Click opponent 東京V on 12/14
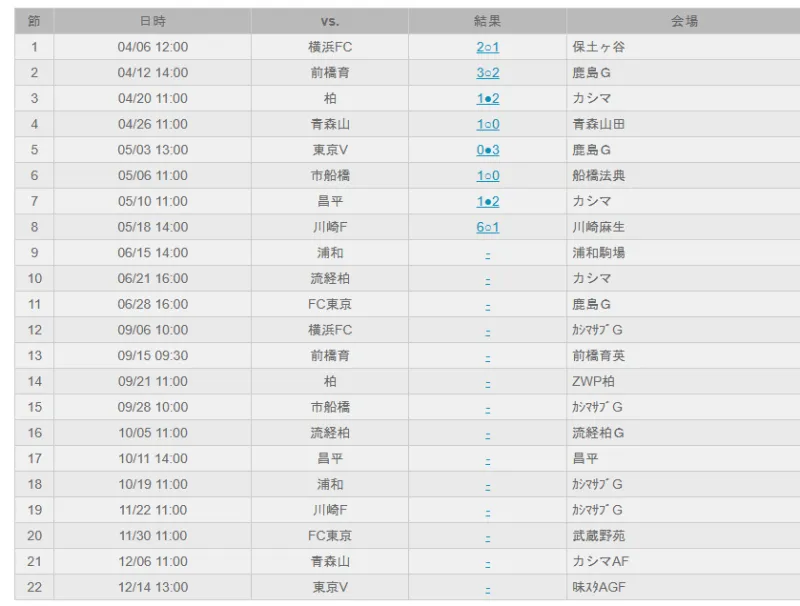800x606 pixels. pos(330,587)
